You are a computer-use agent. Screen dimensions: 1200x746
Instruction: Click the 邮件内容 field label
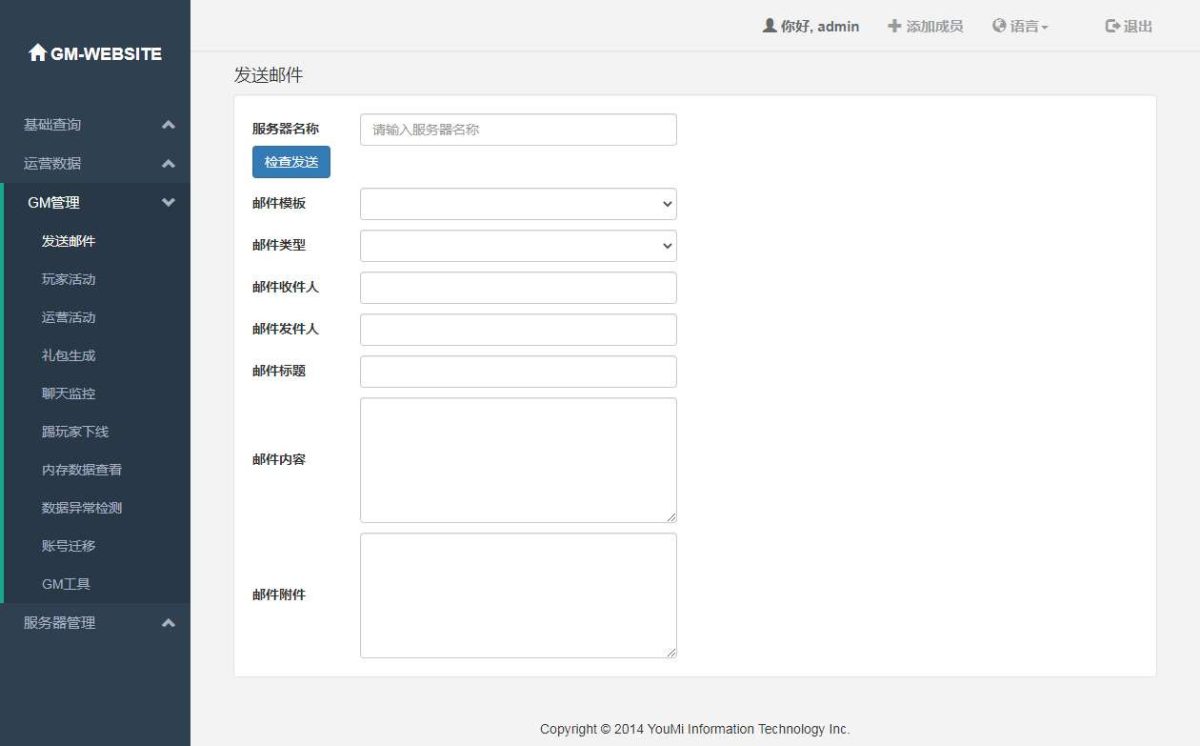pyautogui.click(x=279, y=460)
